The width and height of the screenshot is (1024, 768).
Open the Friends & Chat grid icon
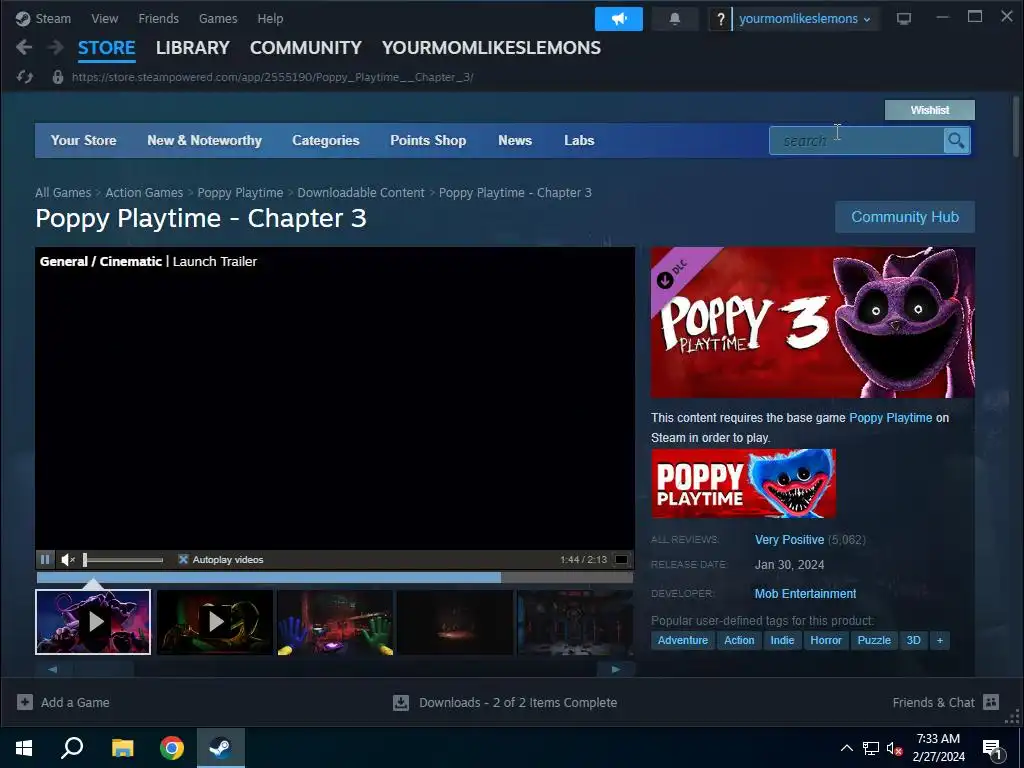pyautogui.click(x=991, y=702)
